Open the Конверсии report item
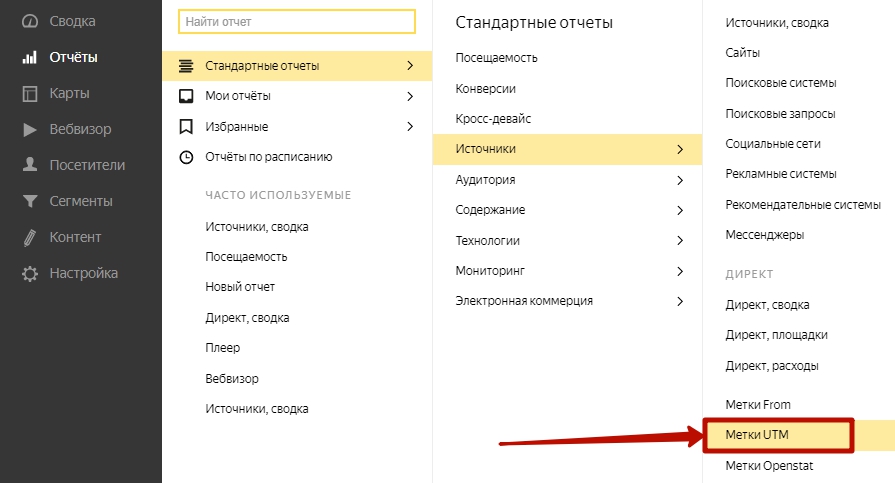The width and height of the screenshot is (895, 483). pyautogui.click(x=485, y=89)
